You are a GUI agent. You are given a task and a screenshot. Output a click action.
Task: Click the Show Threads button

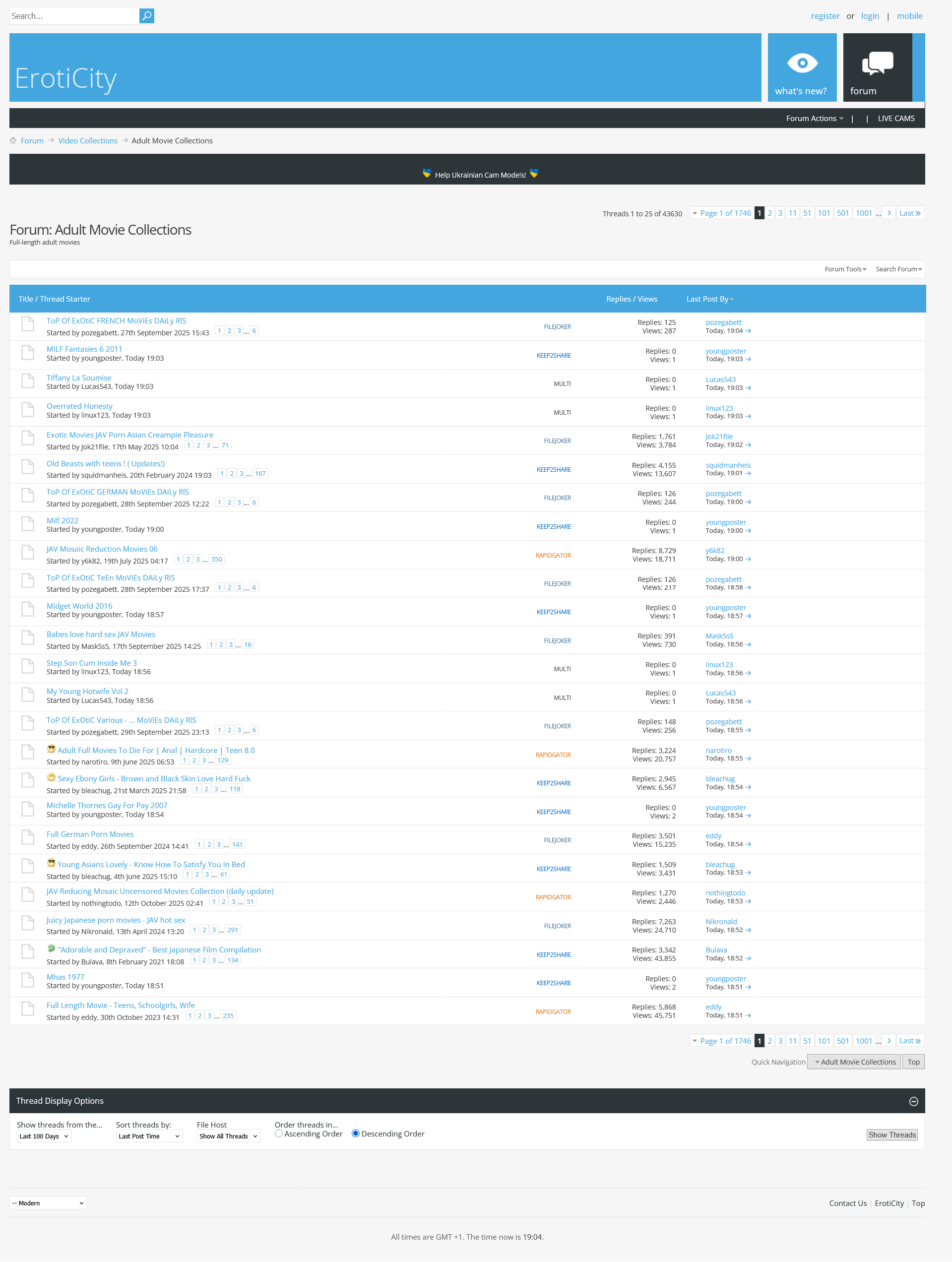891,1135
